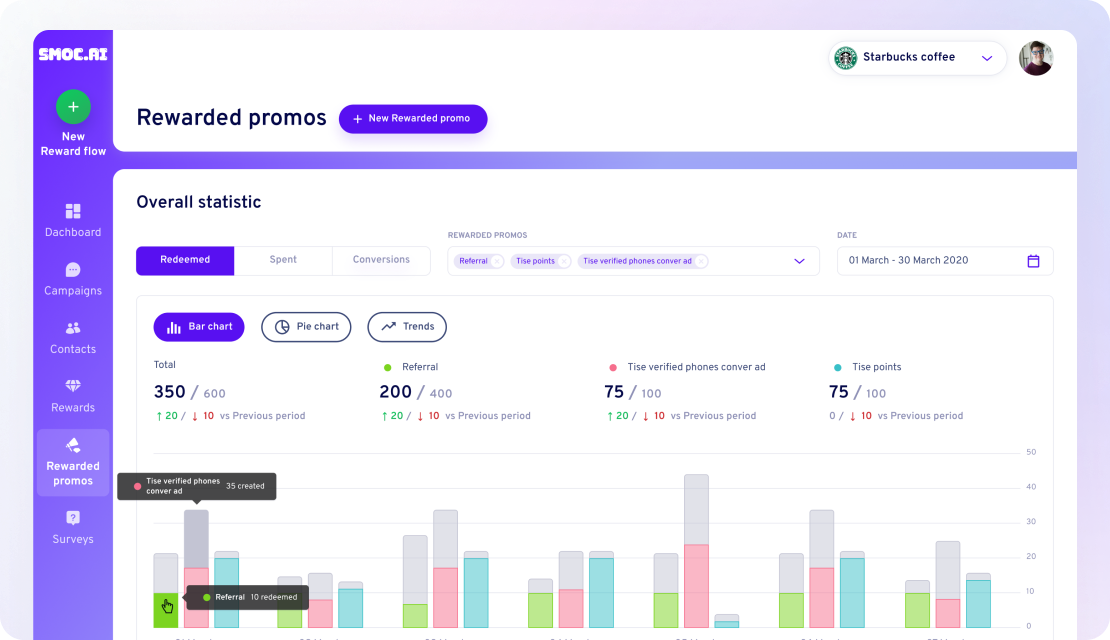
Task: Switch to the Redeemed tab
Action: point(185,260)
